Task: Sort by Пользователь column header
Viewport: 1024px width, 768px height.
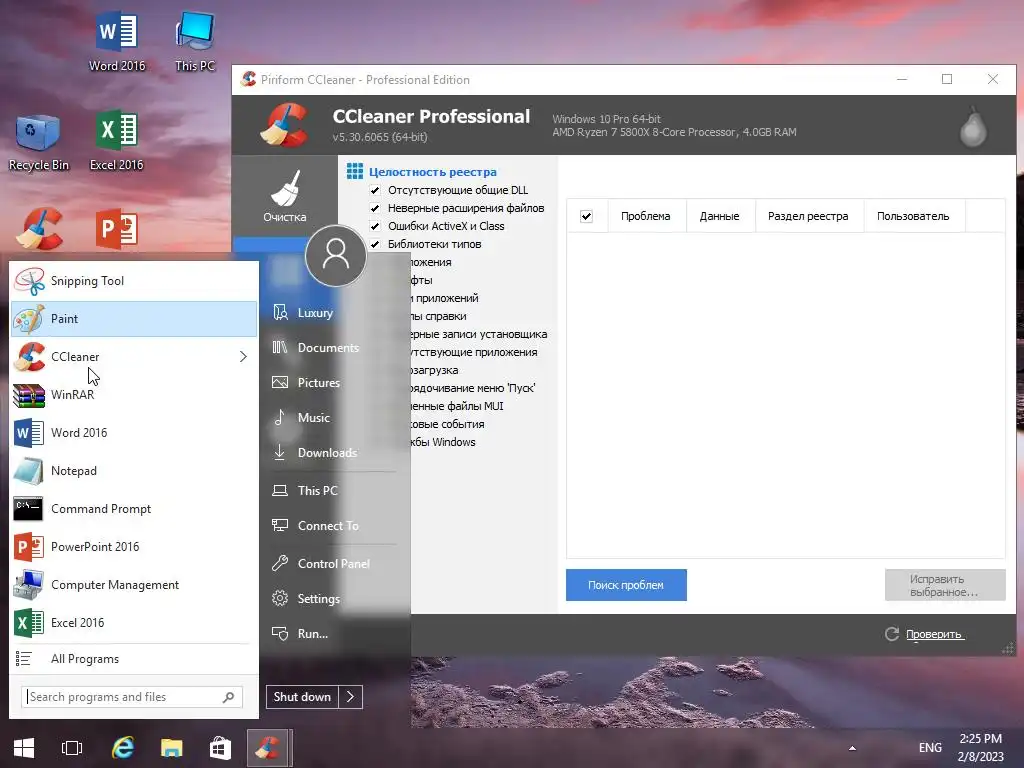Action: tap(913, 216)
